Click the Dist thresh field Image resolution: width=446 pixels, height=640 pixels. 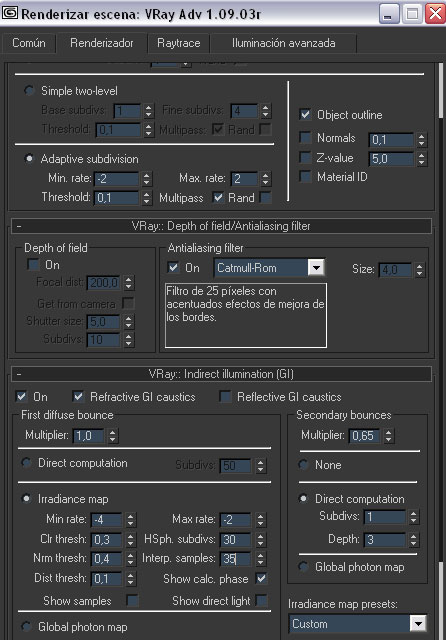(106, 578)
